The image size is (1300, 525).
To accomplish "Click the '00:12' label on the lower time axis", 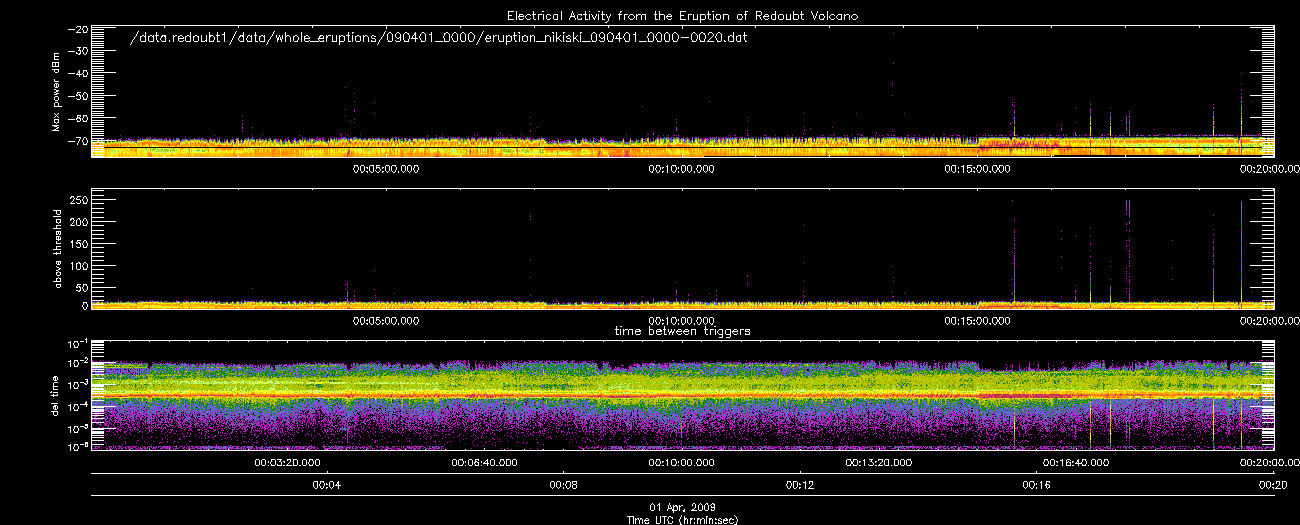I will pyautogui.click(x=799, y=485).
